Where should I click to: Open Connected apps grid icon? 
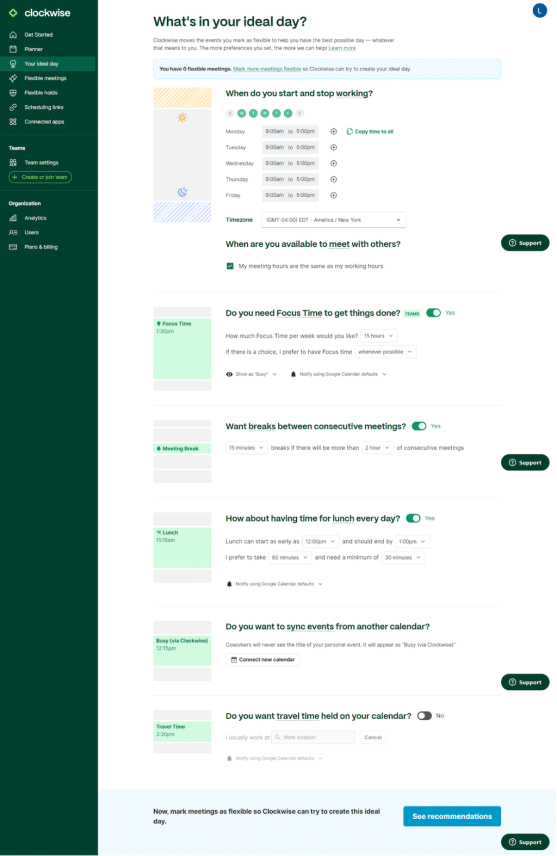tap(13, 122)
